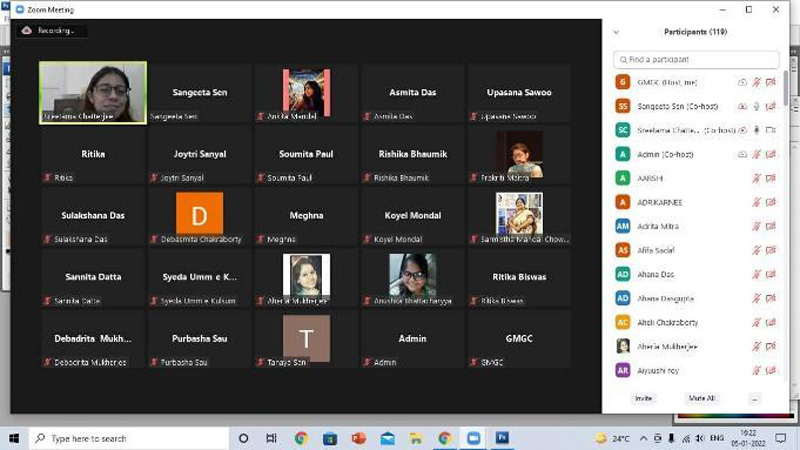
Task: Open PowerPoint from the taskbar
Action: (x=358, y=438)
